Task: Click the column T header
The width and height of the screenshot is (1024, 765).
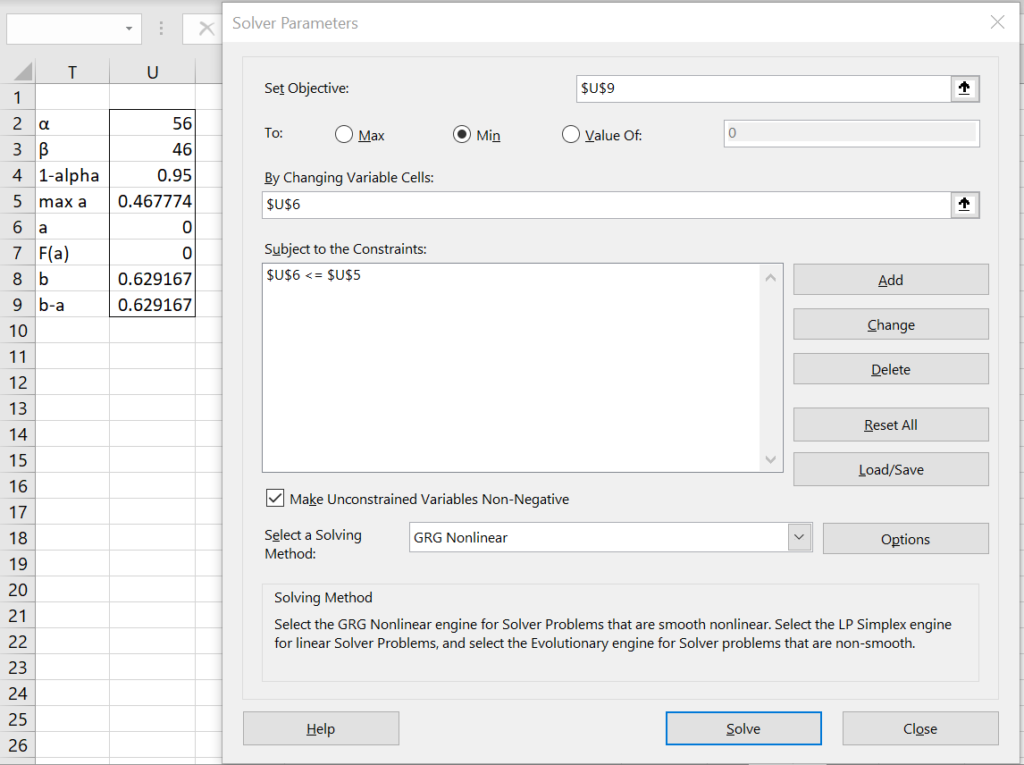Action: 74,71
